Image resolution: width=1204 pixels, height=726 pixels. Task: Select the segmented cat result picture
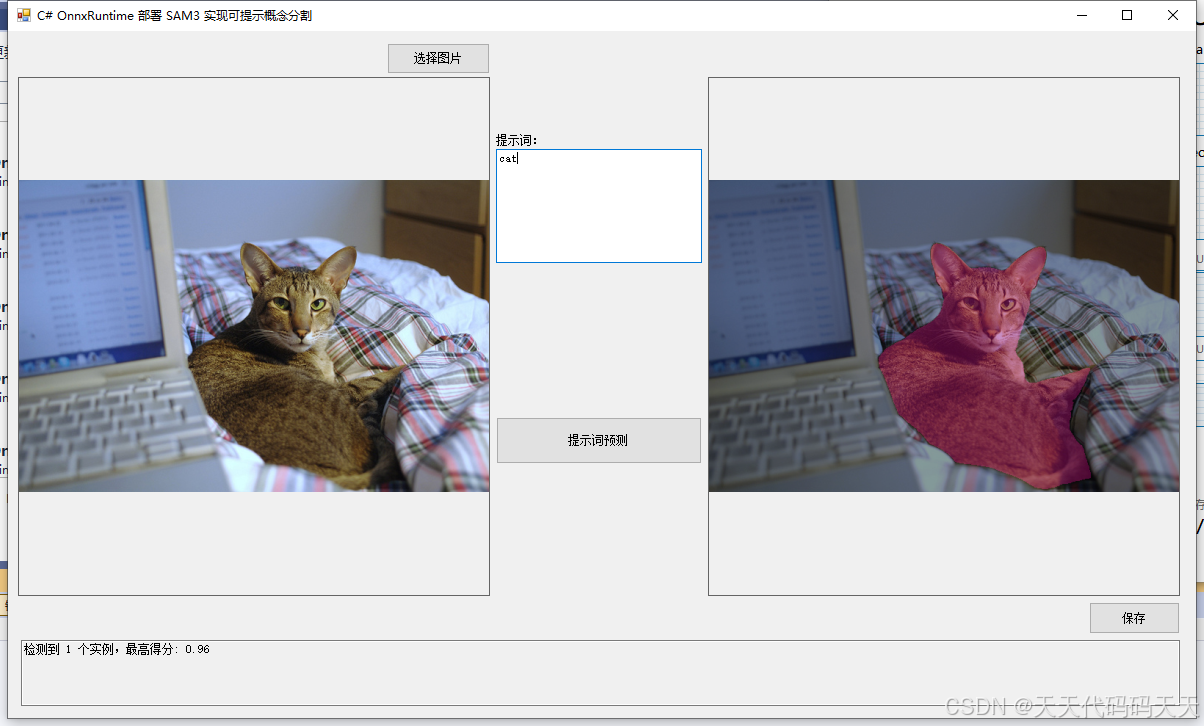pyautogui.click(x=944, y=336)
